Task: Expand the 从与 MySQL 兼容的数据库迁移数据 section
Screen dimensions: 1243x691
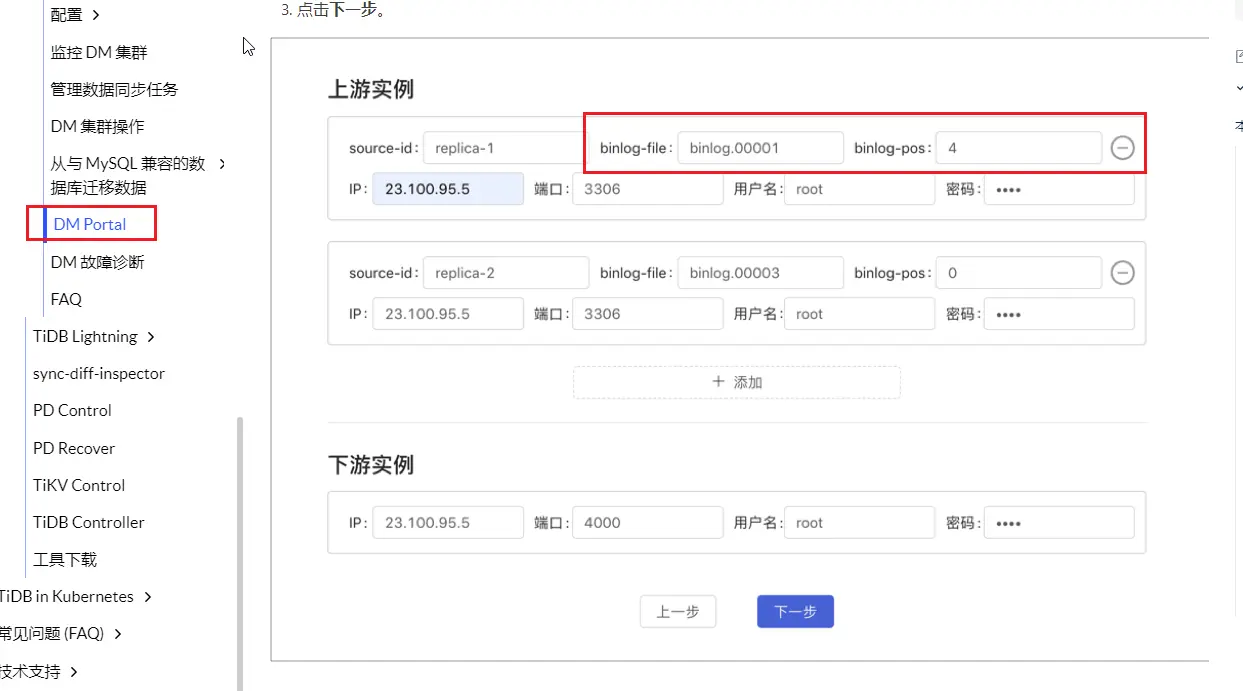Action: coord(222,163)
